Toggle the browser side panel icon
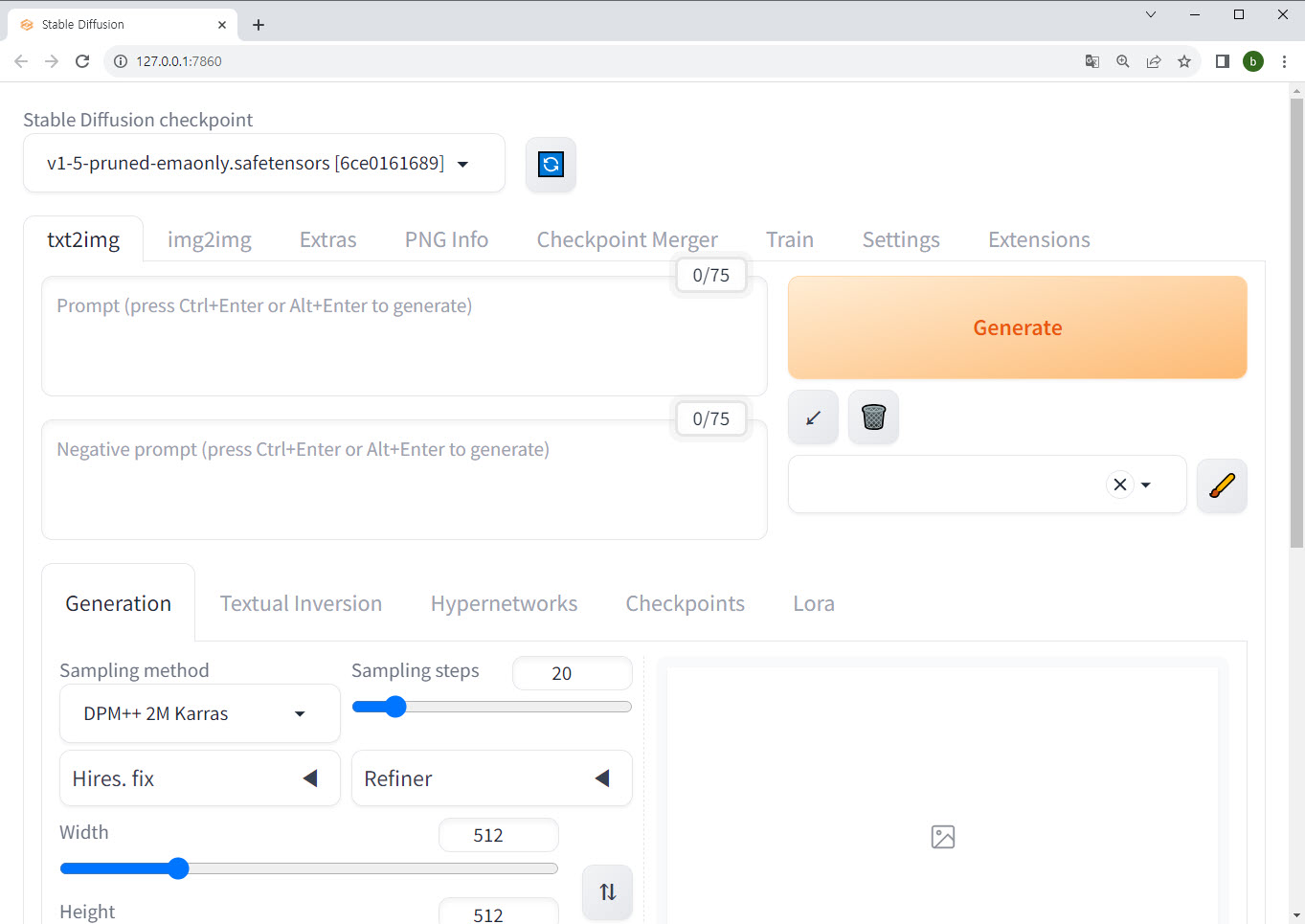Viewport: 1305px width, 924px height. [1223, 61]
